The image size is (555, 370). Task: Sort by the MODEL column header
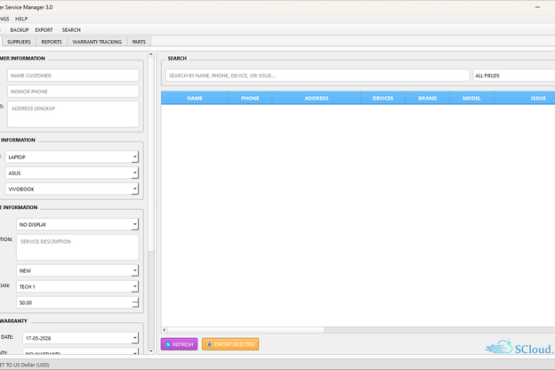click(471, 98)
